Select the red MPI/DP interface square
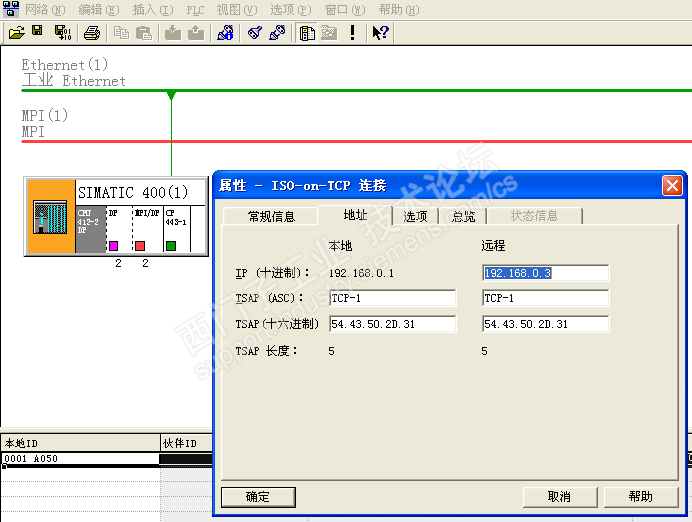Viewport: 692px width, 522px height. (x=140, y=246)
